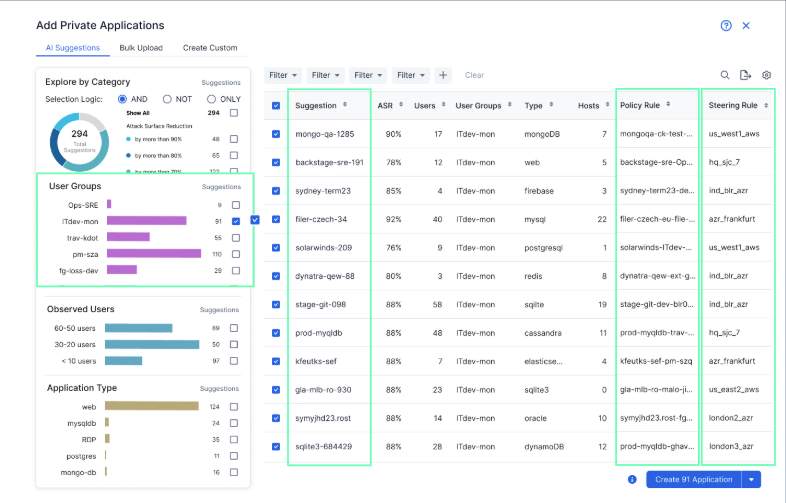Open the first Filter dropdown
The height and width of the screenshot is (503, 786).
pyautogui.click(x=283, y=75)
